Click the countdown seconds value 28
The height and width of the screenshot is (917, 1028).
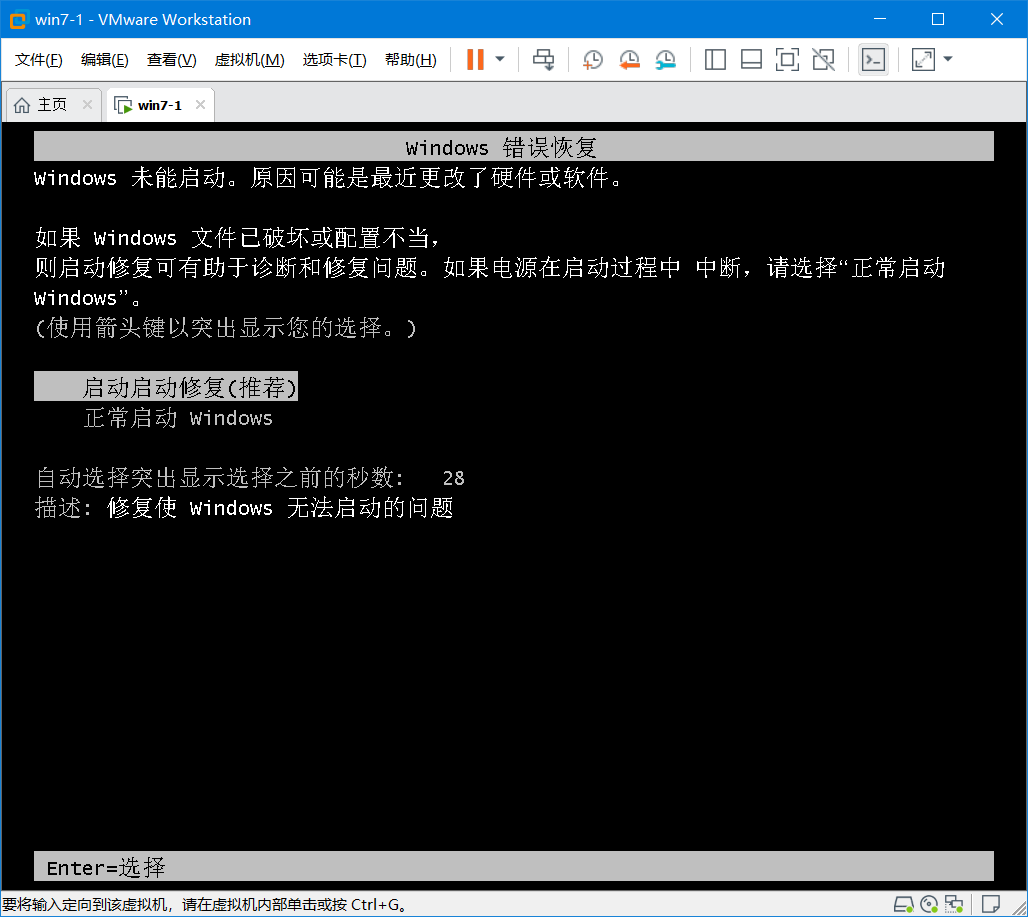point(454,478)
